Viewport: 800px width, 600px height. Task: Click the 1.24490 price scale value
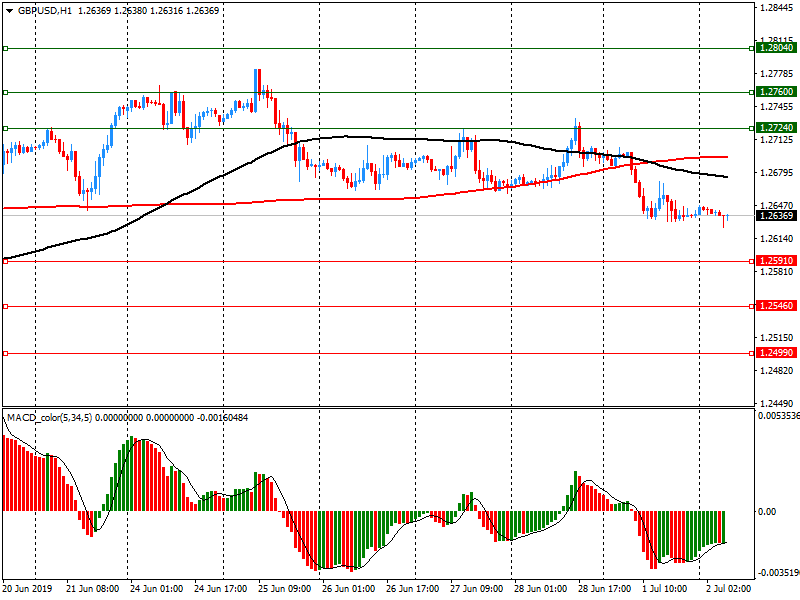point(777,404)
